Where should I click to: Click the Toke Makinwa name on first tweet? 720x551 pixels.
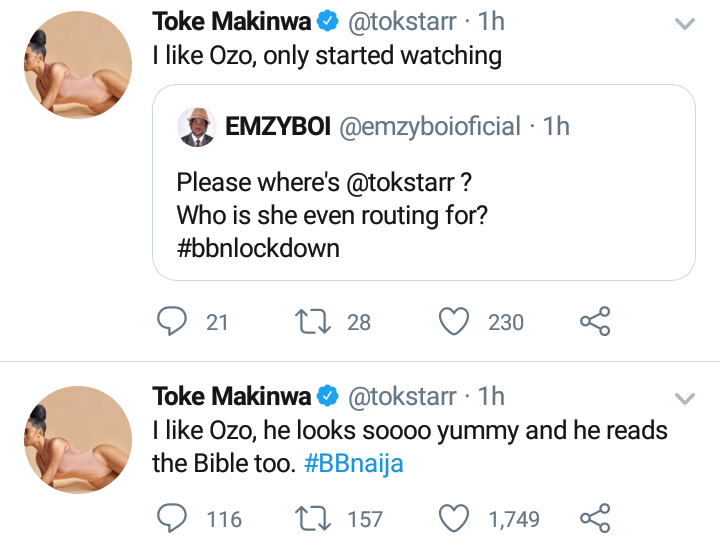231,21
